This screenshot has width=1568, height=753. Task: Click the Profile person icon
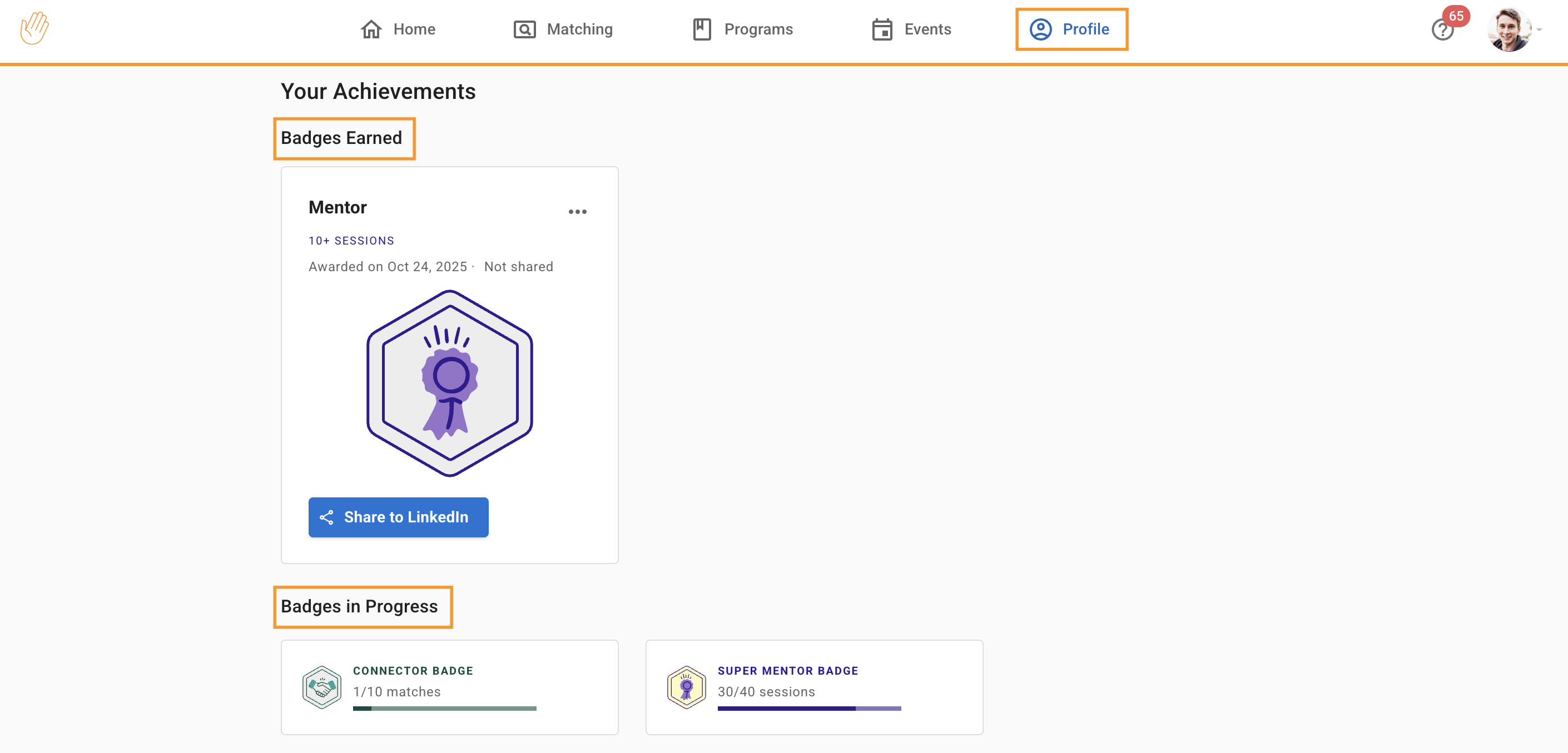pos(1040,29)
